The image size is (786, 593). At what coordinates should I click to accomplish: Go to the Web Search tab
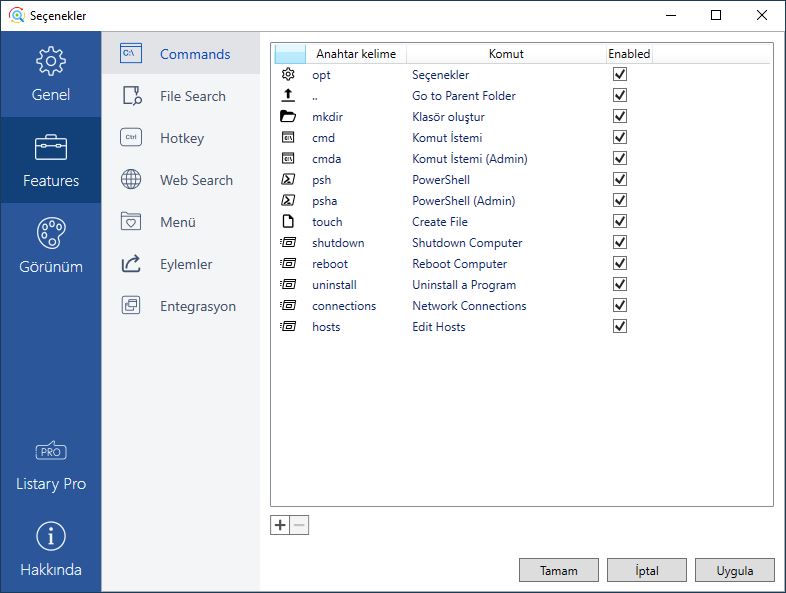click(x=181, y=180)
